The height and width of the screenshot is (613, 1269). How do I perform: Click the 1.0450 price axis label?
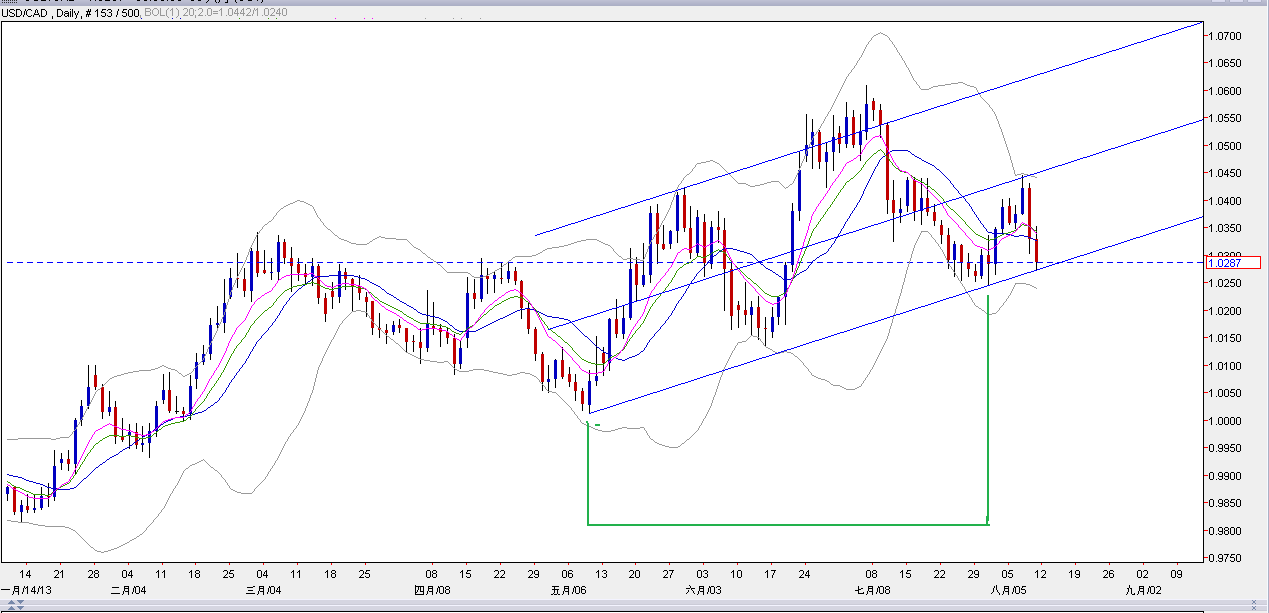(x=1226, y=173)
